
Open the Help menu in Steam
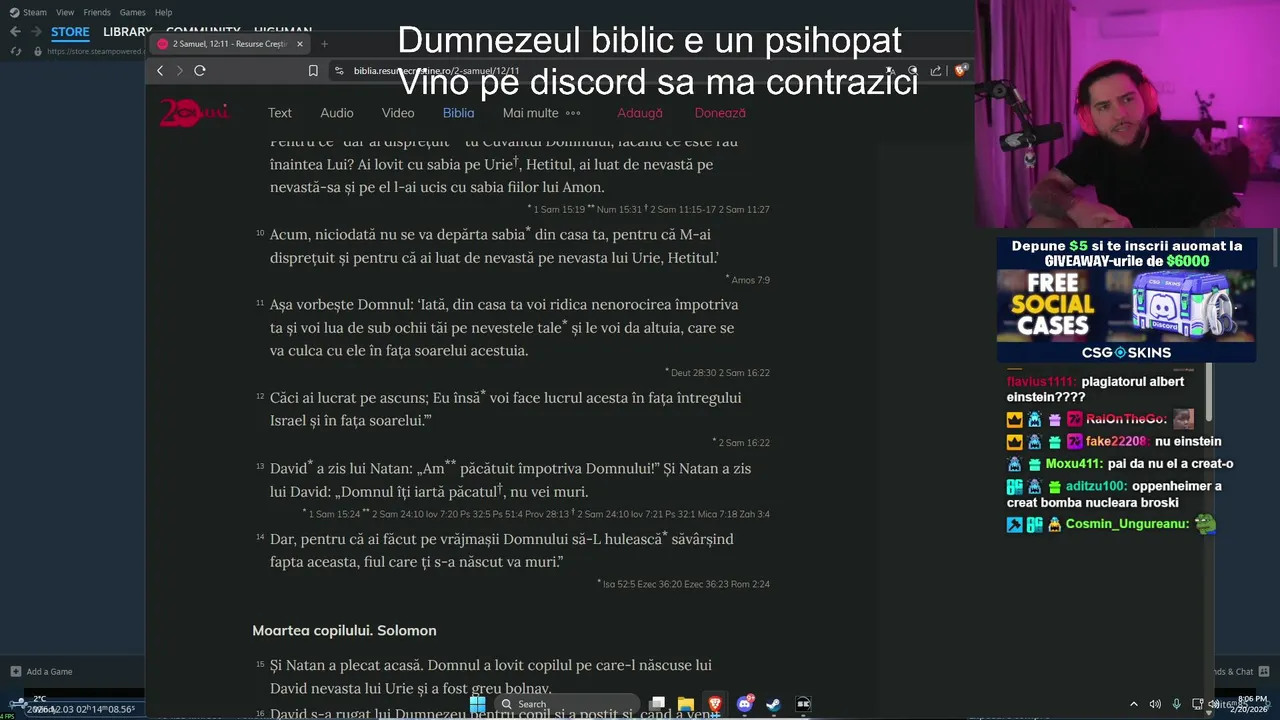coord(163,12)
